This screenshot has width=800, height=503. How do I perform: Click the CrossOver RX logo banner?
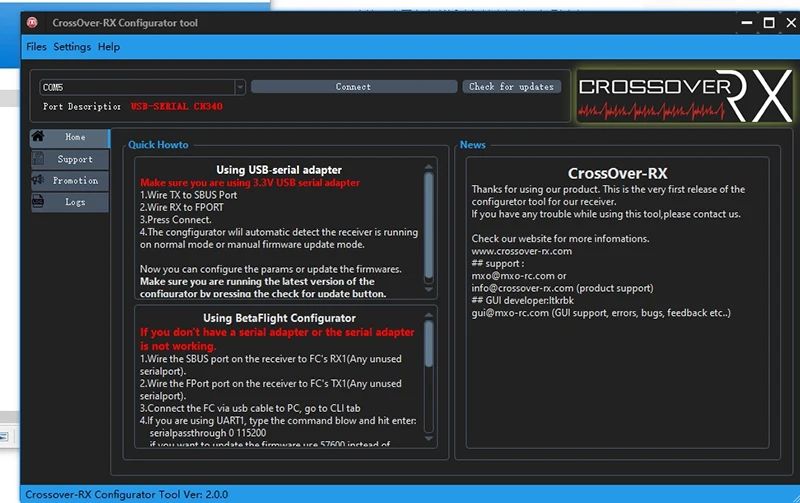click(x=685, y=96)
